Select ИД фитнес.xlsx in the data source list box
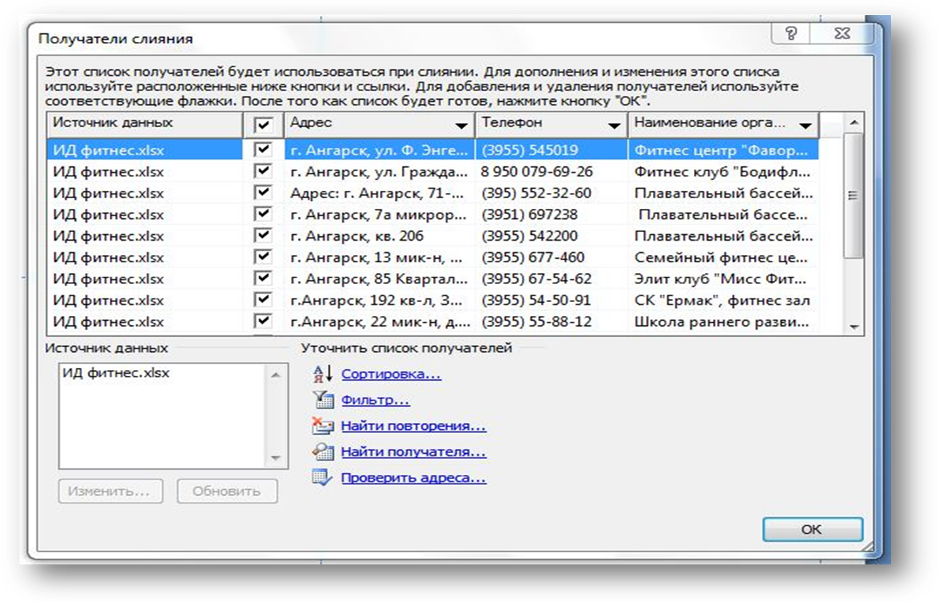Screen dimensions: 938x602 pos(116,373)
